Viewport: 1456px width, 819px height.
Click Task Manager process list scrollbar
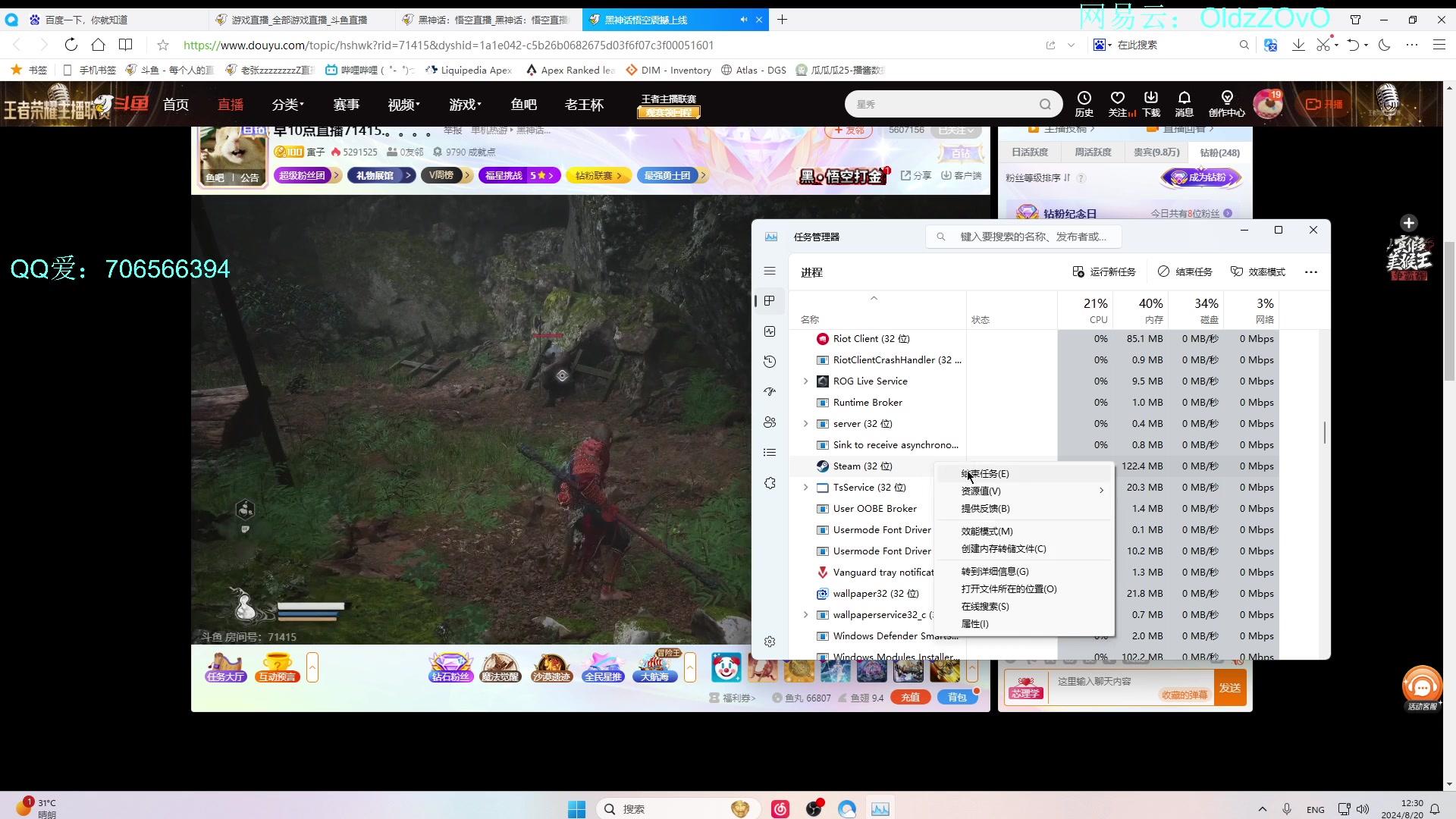[1325, 433]
